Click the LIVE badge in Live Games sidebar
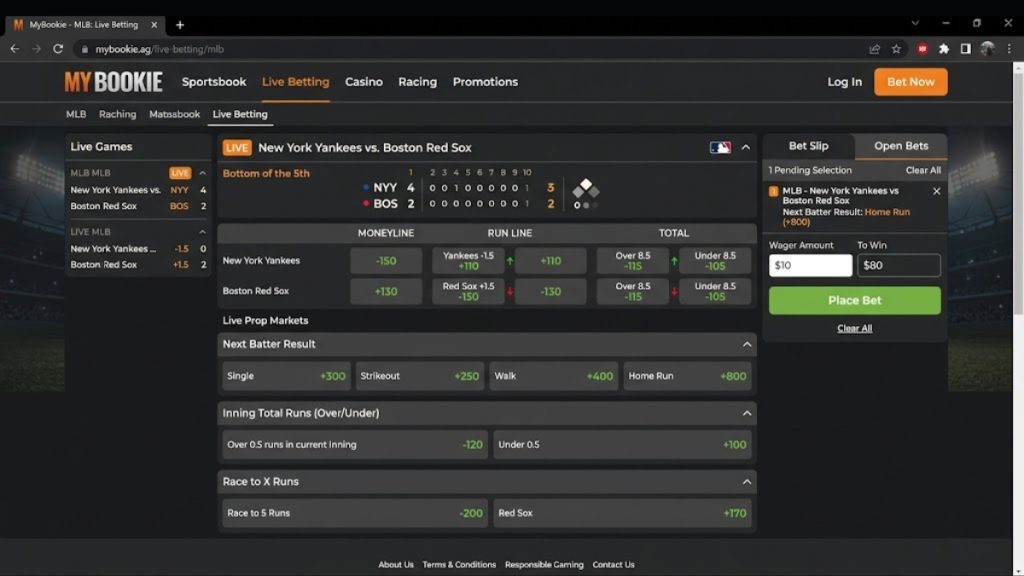Viewport: 1024px width, 576px height. tap(180, 173)
